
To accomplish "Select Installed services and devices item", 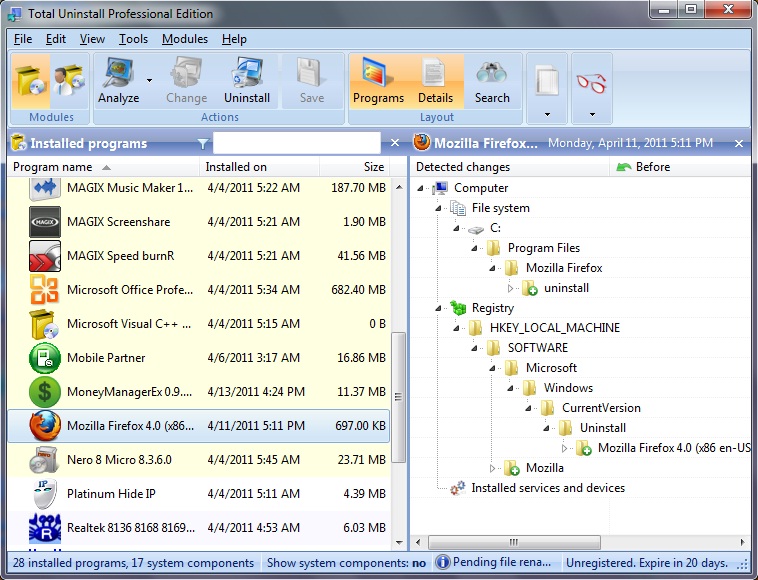I will 548,488.
